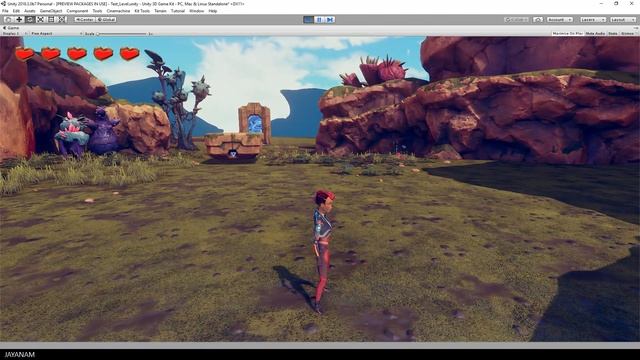Open the Tutorial menu
The width and height of the screenshot is (640, 360).
click(178, 11)
